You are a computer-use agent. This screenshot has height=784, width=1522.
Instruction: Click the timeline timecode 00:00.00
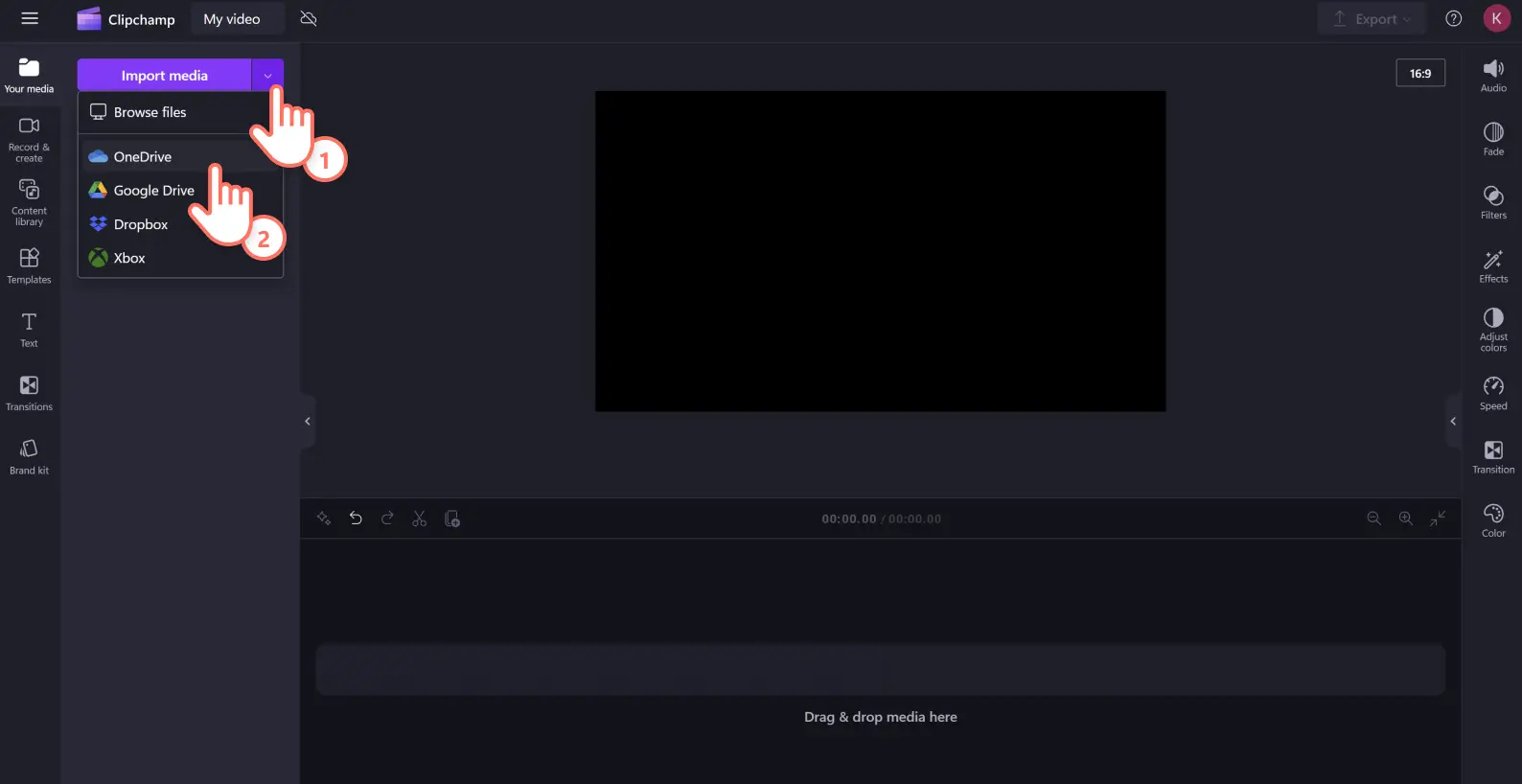tap(848, 519)
